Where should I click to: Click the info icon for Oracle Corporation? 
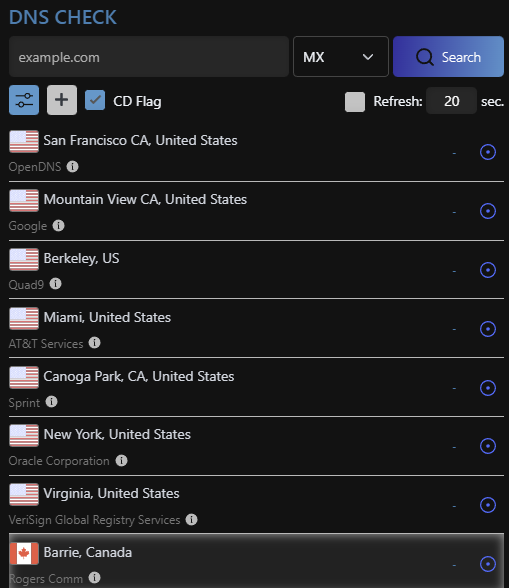(121, 460)
